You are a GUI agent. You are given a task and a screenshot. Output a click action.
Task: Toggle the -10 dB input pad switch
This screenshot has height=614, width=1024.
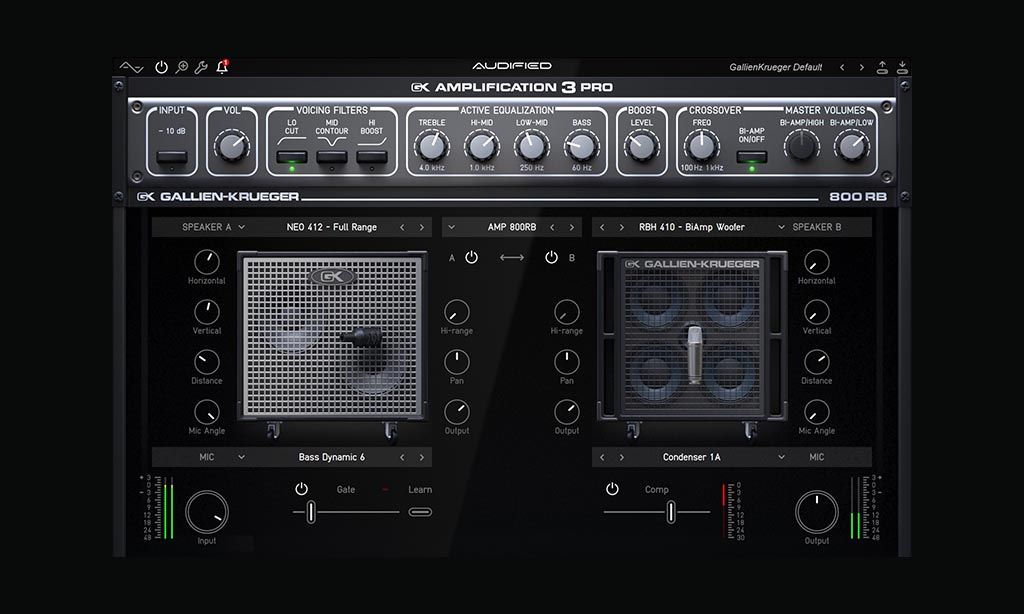point(172,157)
